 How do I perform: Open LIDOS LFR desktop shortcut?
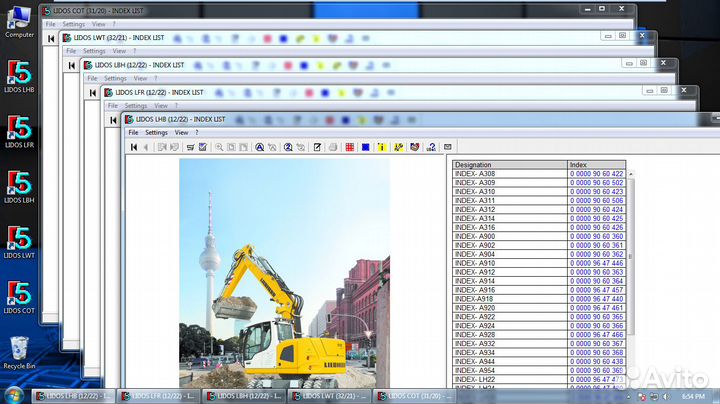[19, 132]
